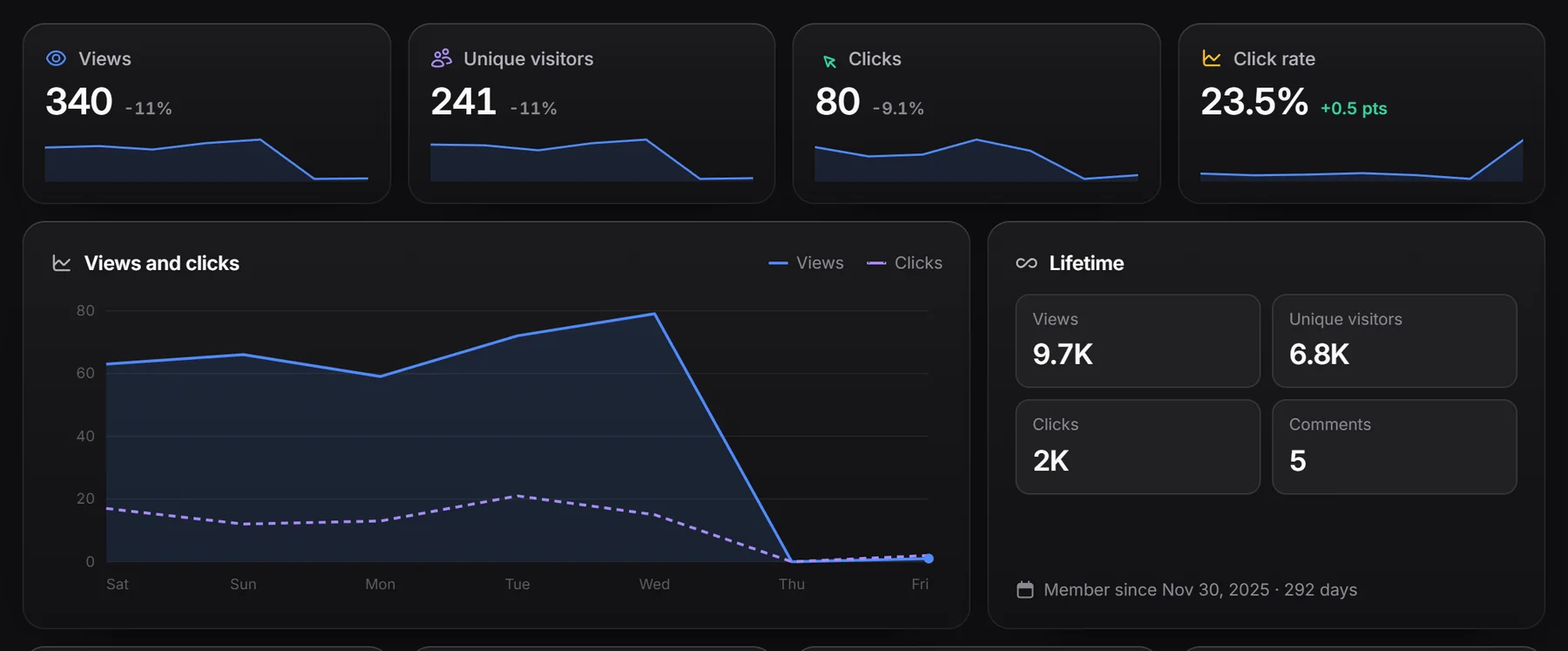Click the Sat label on chart axis
1568x651 pixels.
[x=118, y=584]
